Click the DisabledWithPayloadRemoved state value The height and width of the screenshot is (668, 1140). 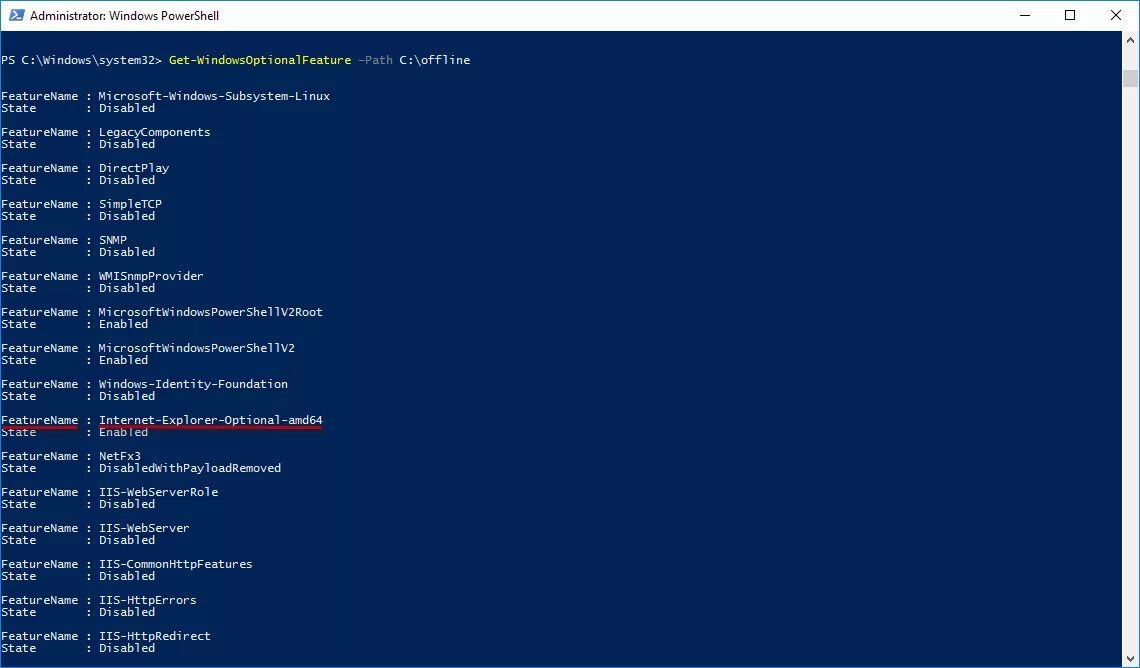click(190, 468)
